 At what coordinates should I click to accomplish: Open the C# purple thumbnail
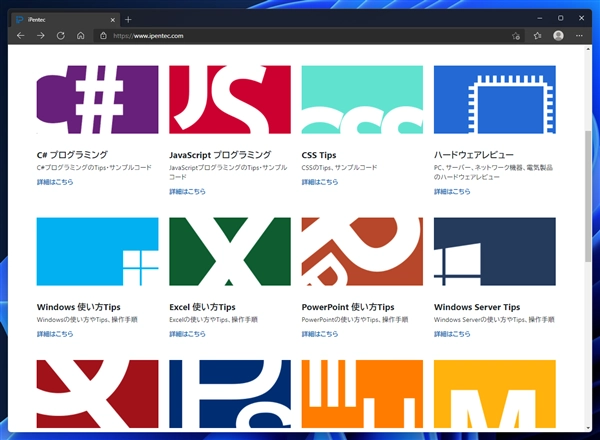[x=98, y=99]
